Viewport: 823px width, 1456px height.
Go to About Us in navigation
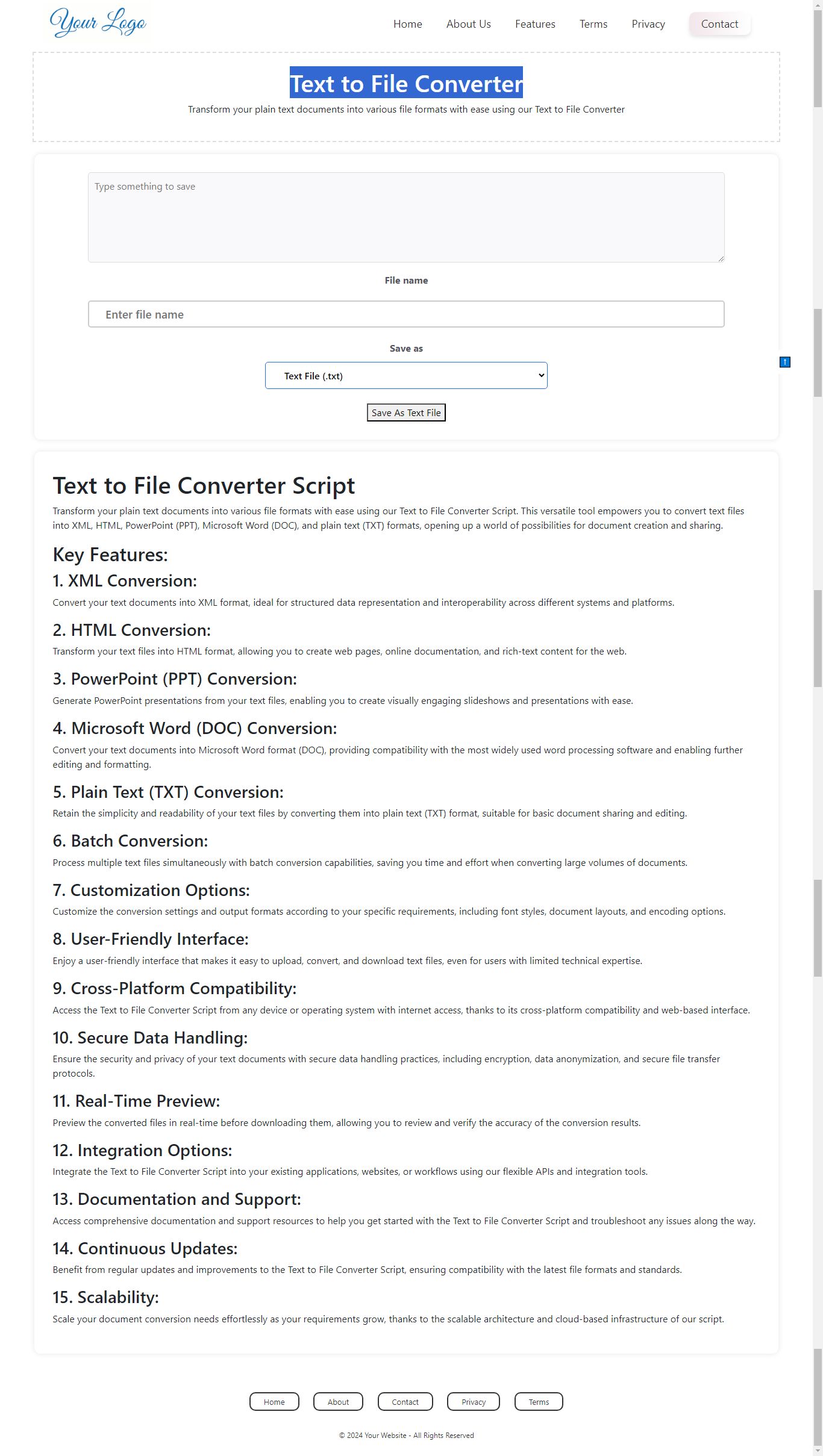click(468, 24)
